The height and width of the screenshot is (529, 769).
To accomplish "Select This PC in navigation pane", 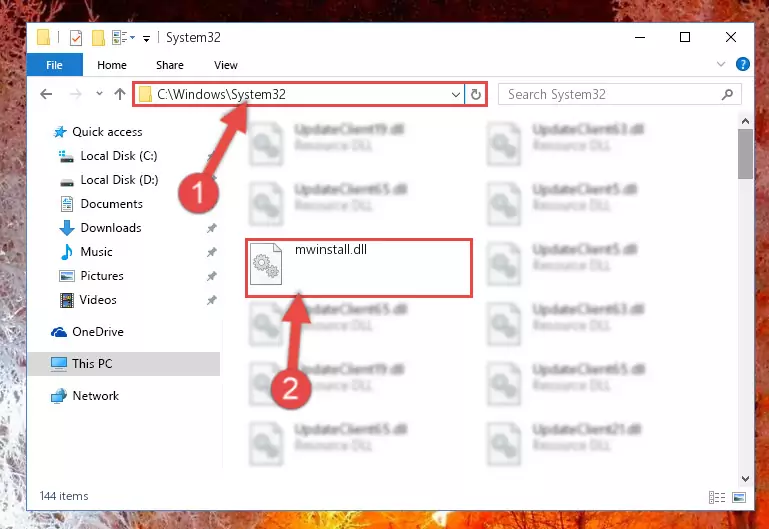I will pyautogui.click(x=124, y=364).
